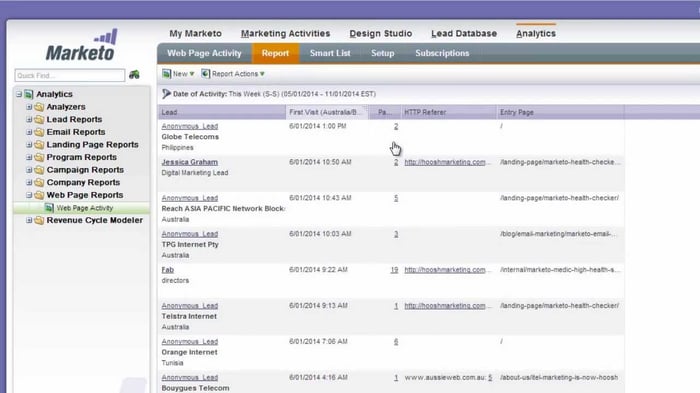Image resolution: width=700 pixels, height=393 pixels.
Task: Expand the Campaign Reports folder
Action: click(x=29, y=170)
